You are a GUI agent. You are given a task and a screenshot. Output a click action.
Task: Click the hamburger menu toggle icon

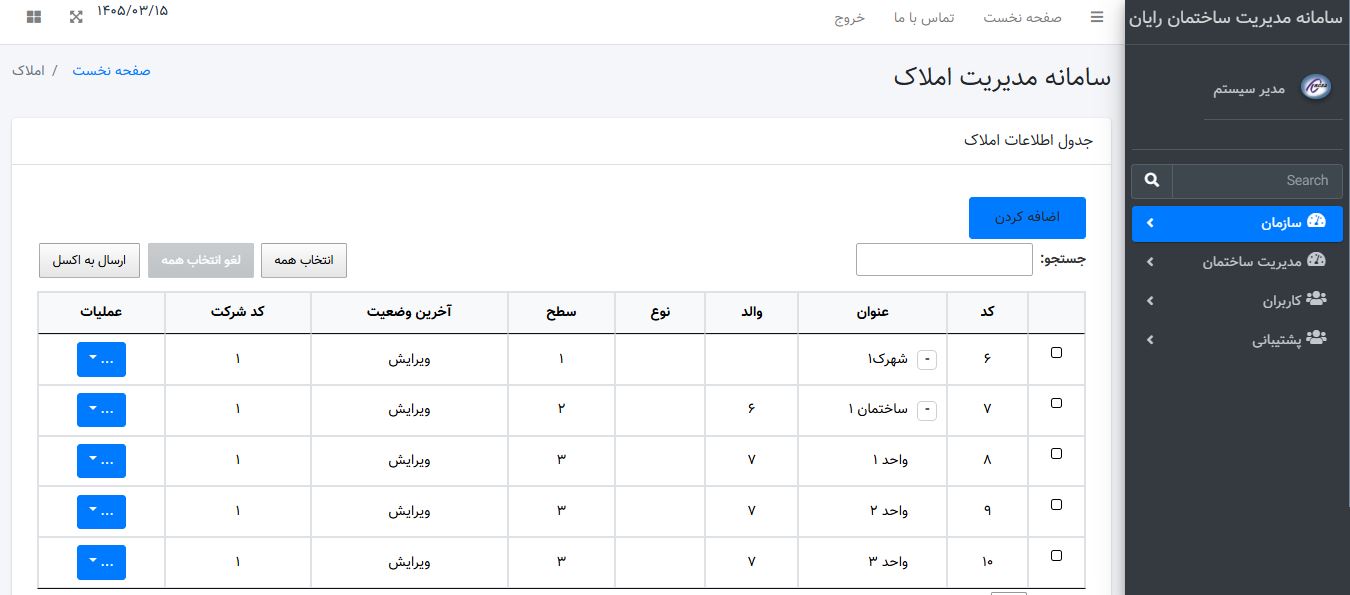click(x=1097, y=18)
